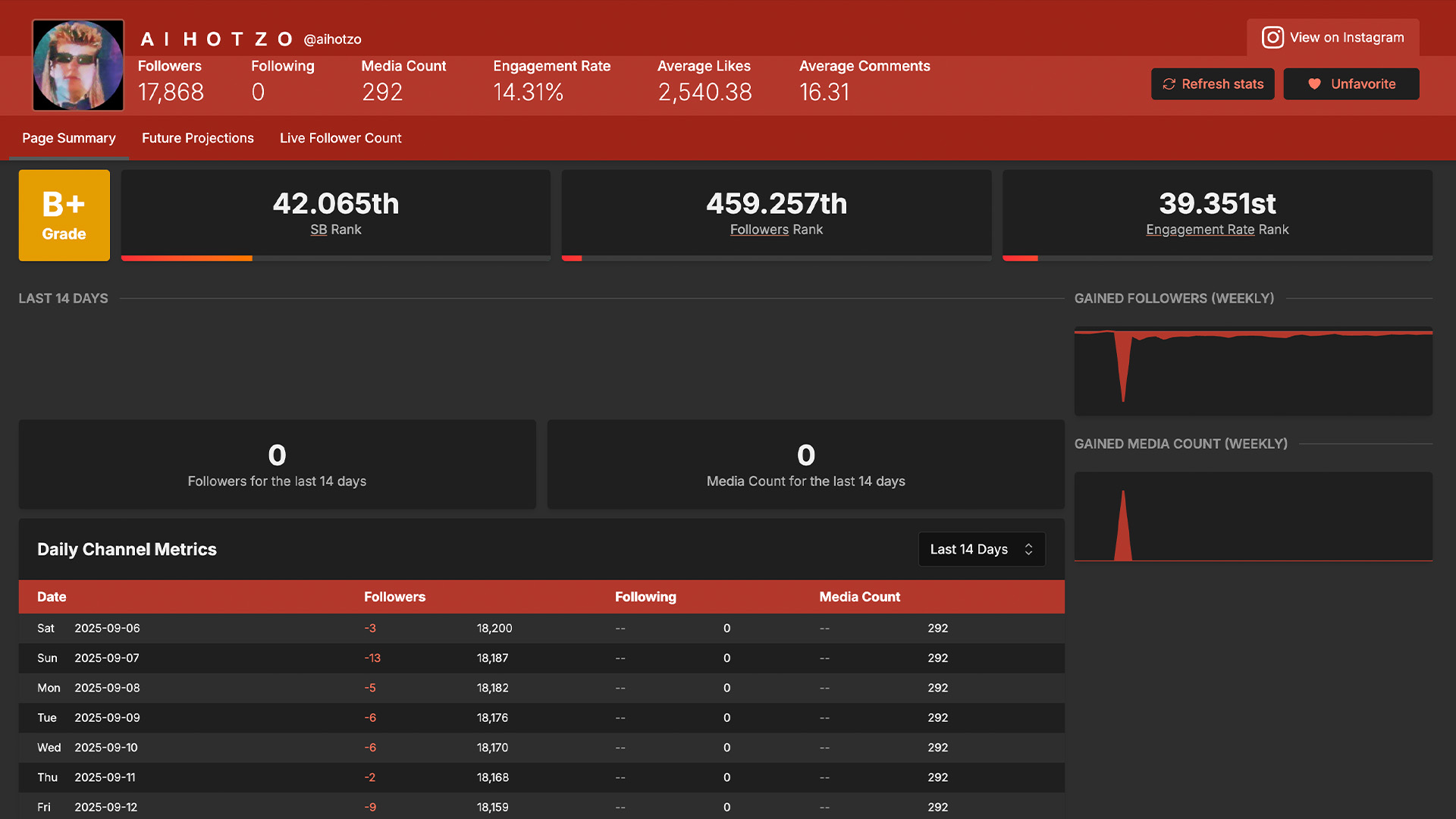Click the SB Rank progress bar
Image resolution: width=1456 pixels, height=819 pixels.
pyautogui.click(x=336, y=259)
